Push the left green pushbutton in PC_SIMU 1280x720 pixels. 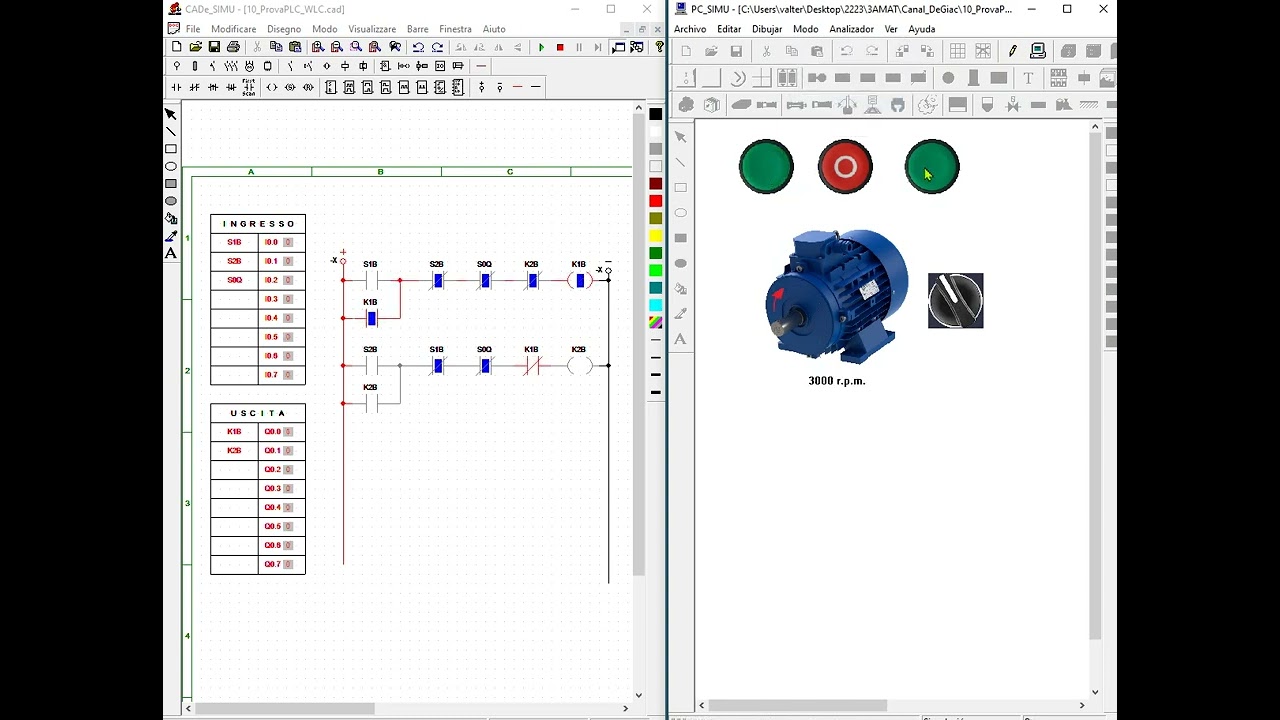[x=766, y=166]
